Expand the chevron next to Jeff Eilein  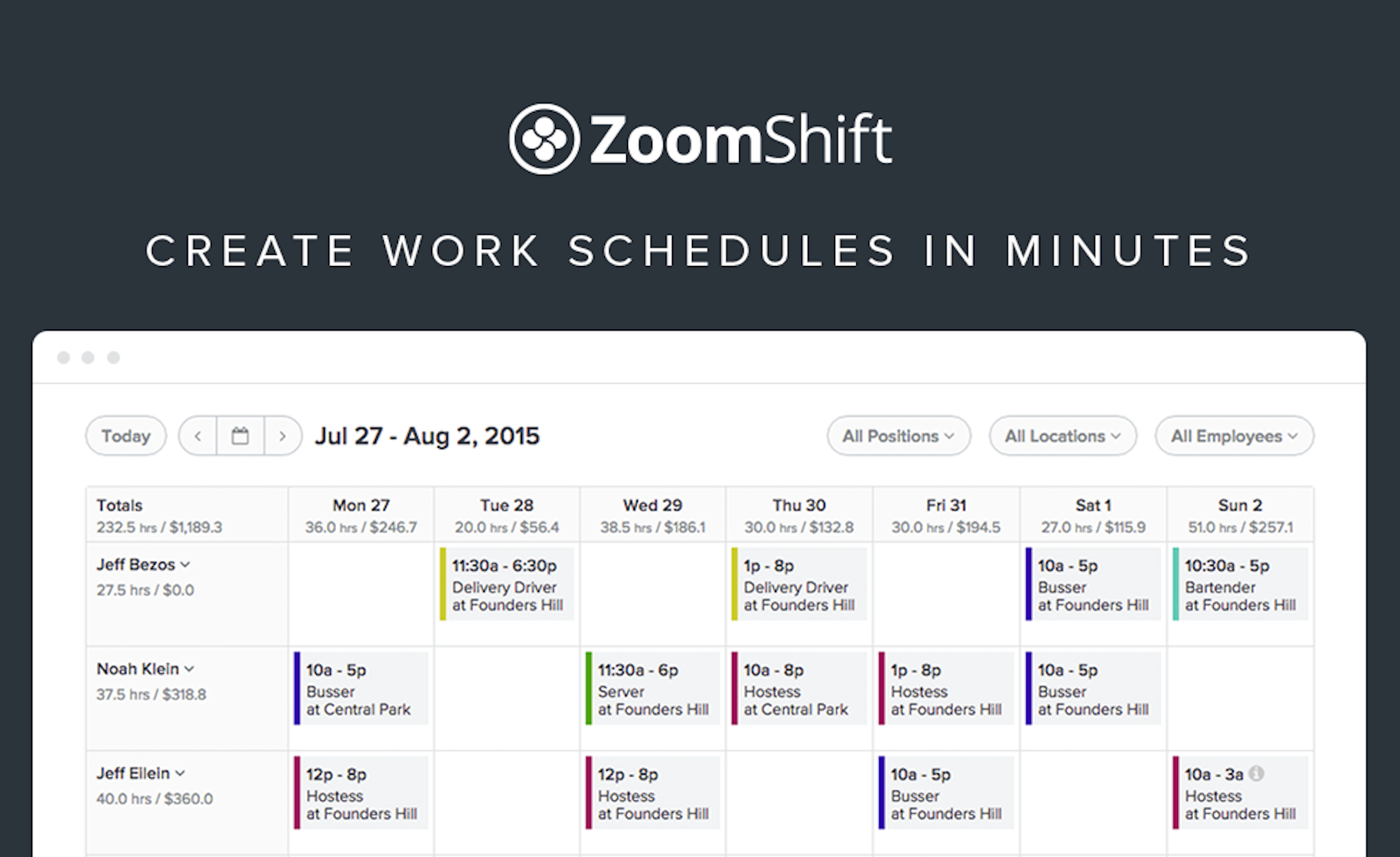[x=180, y=773]
